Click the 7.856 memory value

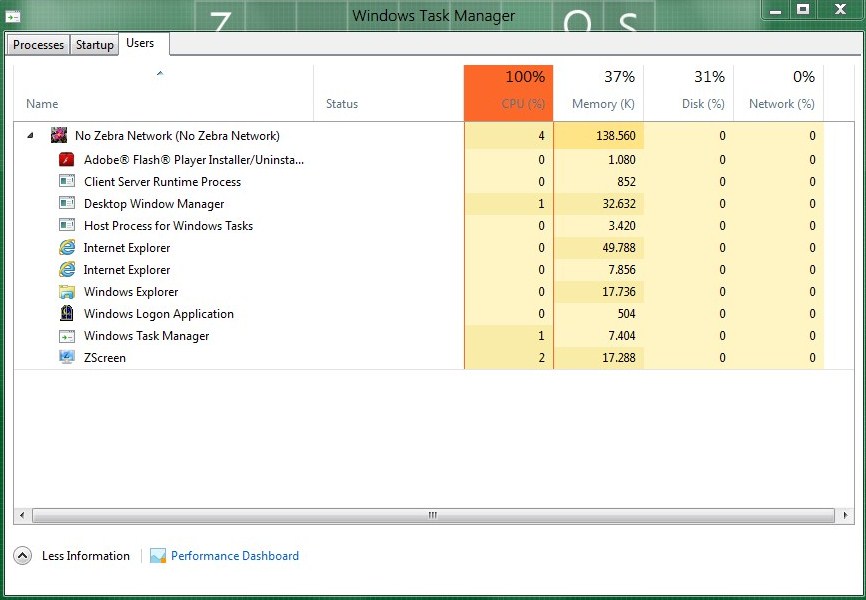pos(621,270)
